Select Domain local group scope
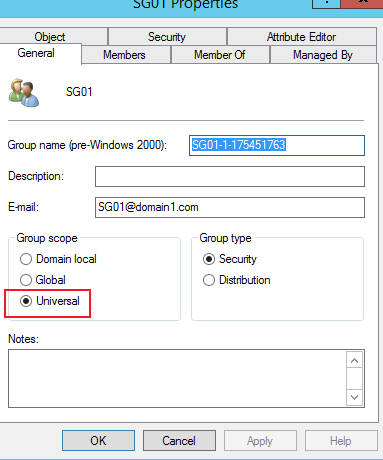383x460 pixels. pyautogui.click(x=58, y=259)
